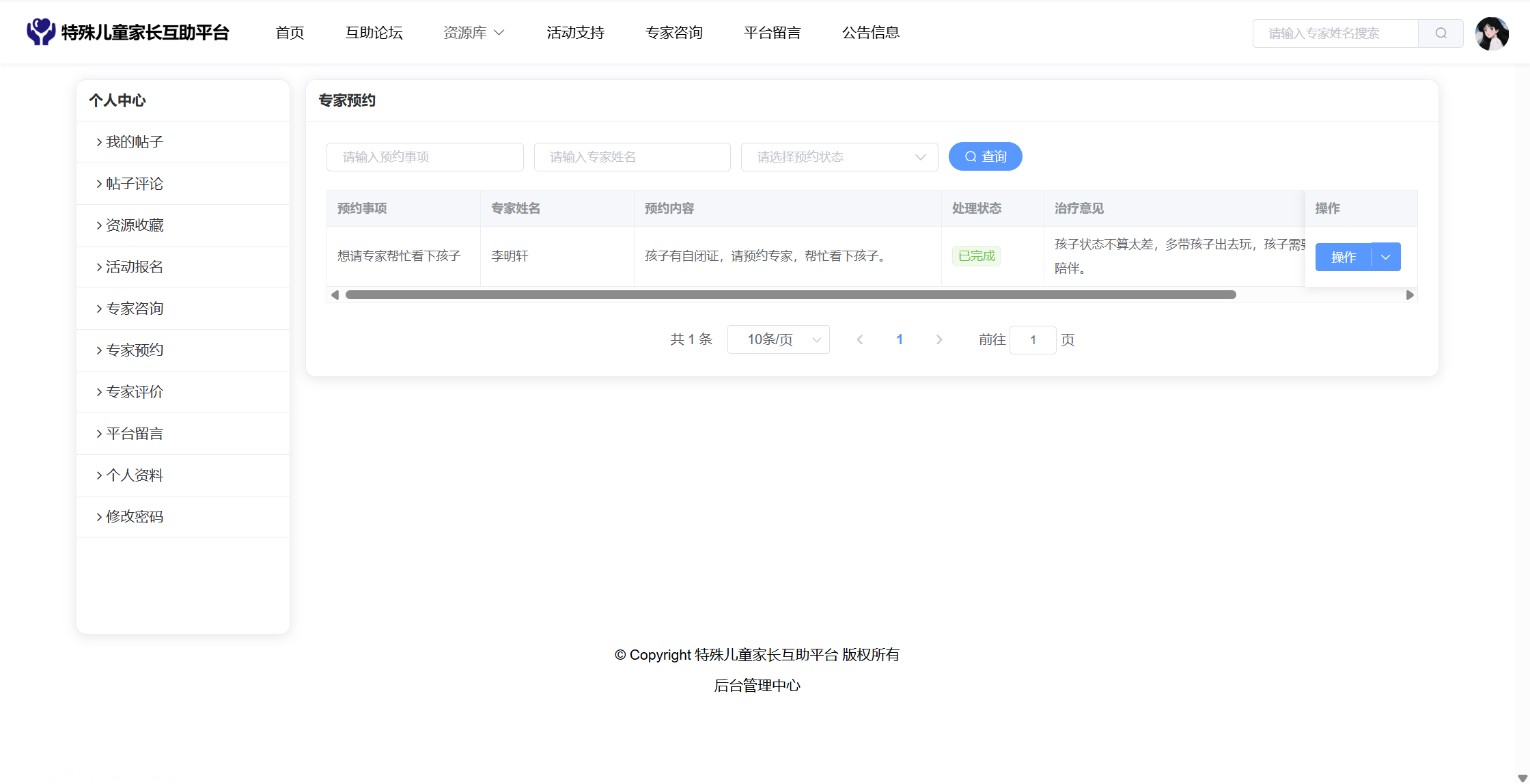Viewport: 1530px width, 784px height.
Task: Open 专家咨询 in the top navigation
Action: 673,33
